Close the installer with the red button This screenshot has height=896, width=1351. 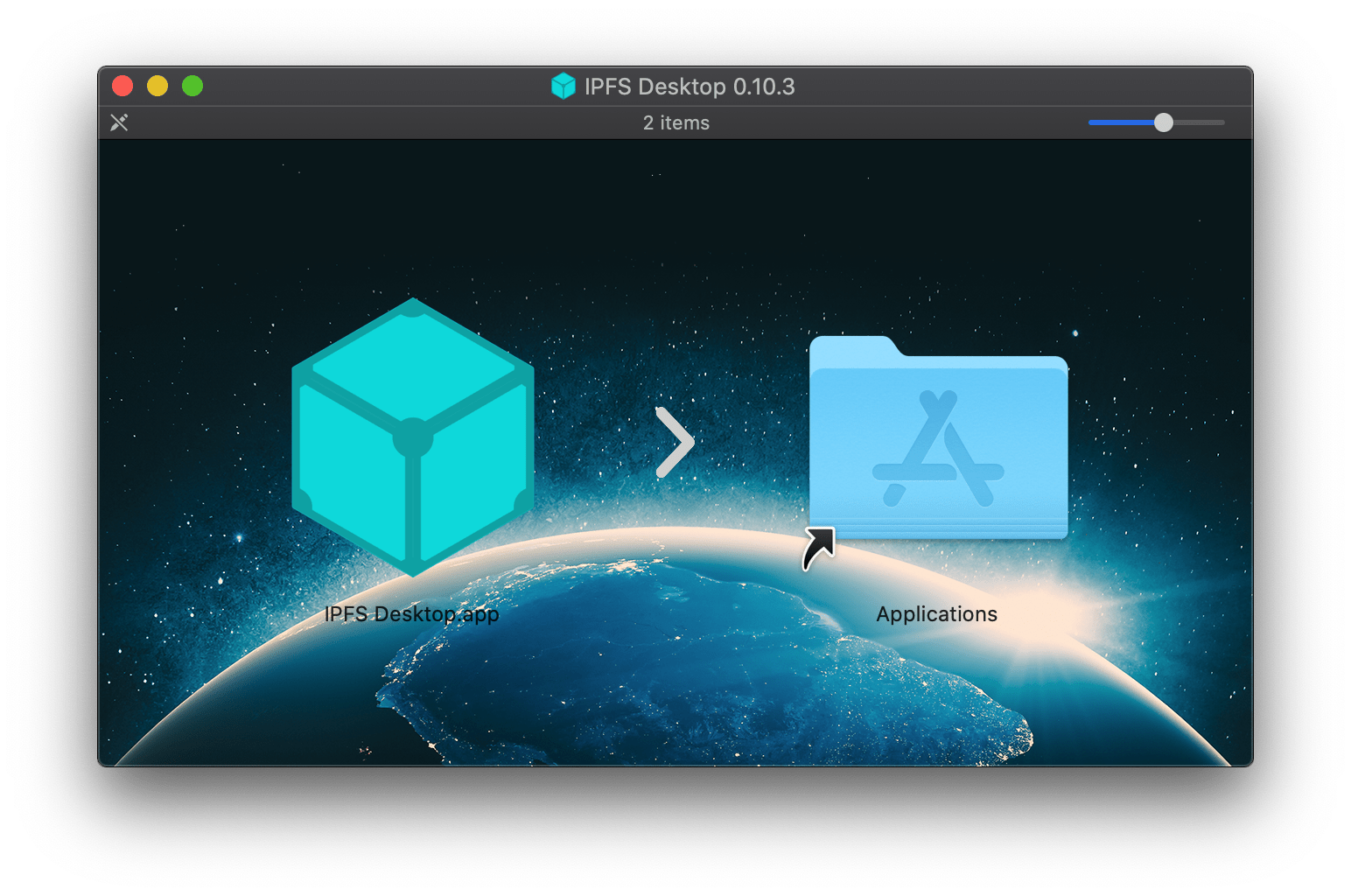tap(122, 86)
